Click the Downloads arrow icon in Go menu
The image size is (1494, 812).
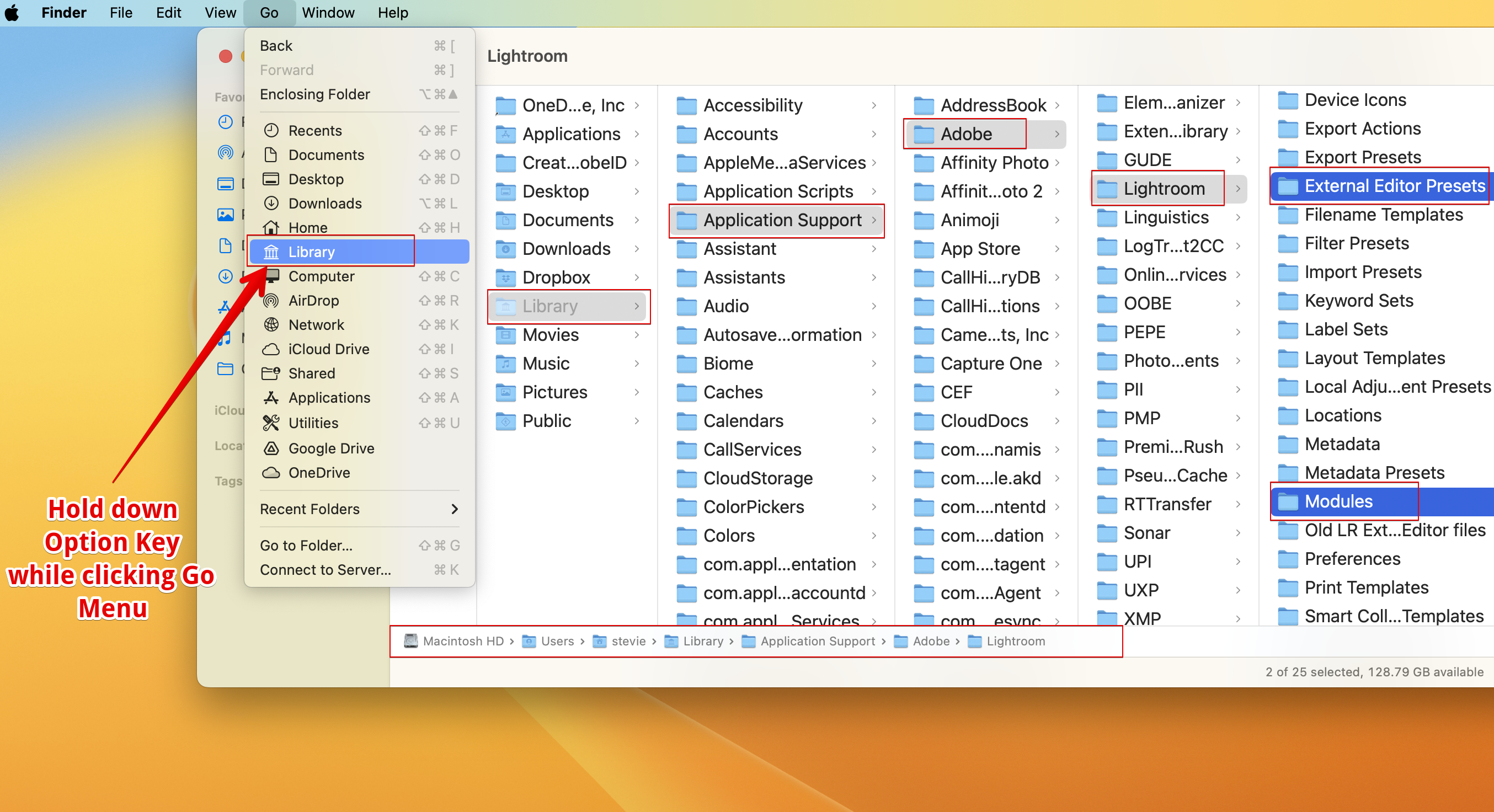click(x=271, y=203)
